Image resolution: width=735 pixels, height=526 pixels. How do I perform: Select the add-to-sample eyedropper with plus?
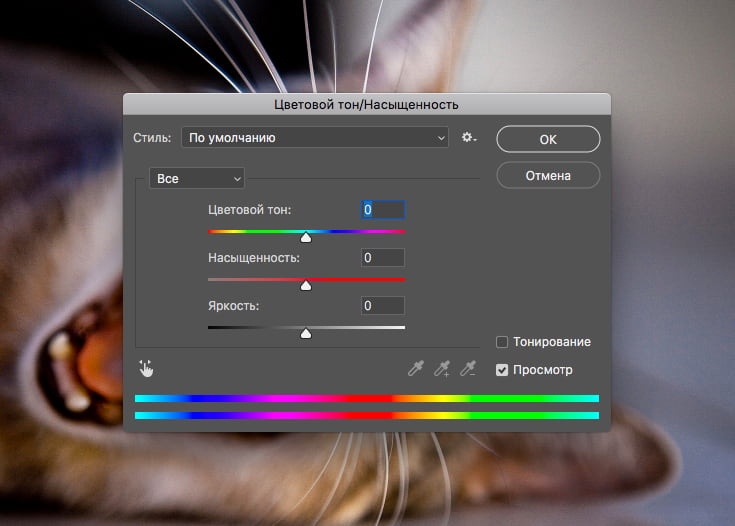[x=442, y=369]
